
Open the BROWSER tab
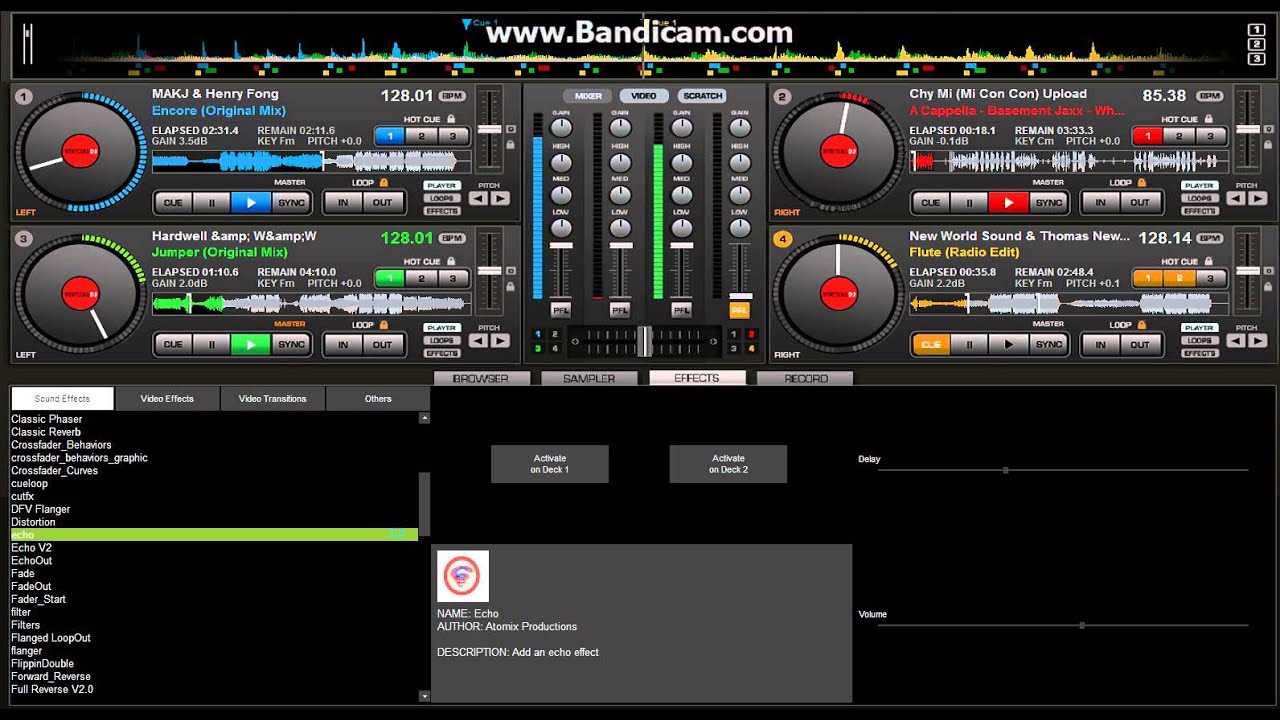pos(480,378)
